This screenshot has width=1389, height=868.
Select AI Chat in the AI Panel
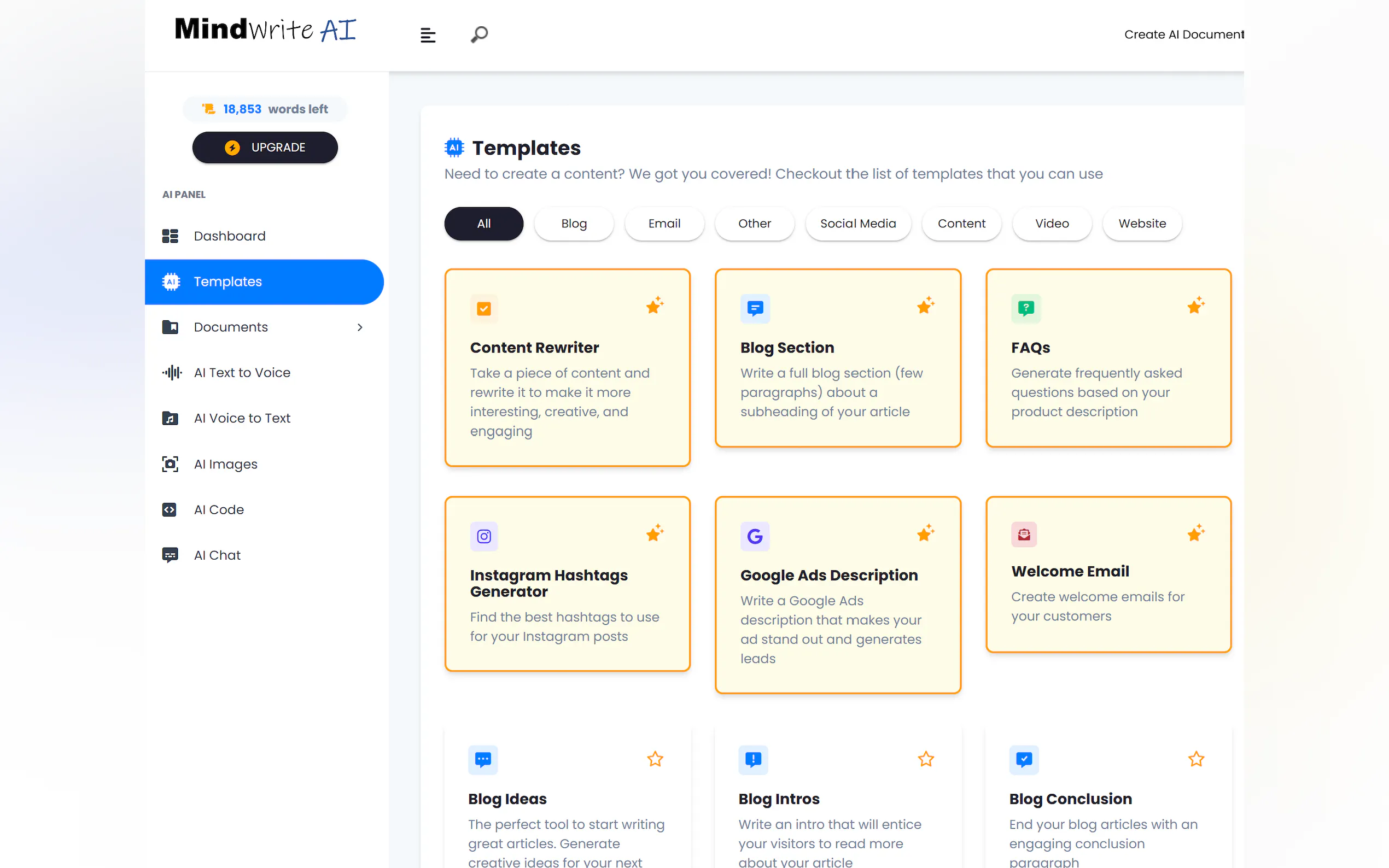coord(217,555)
